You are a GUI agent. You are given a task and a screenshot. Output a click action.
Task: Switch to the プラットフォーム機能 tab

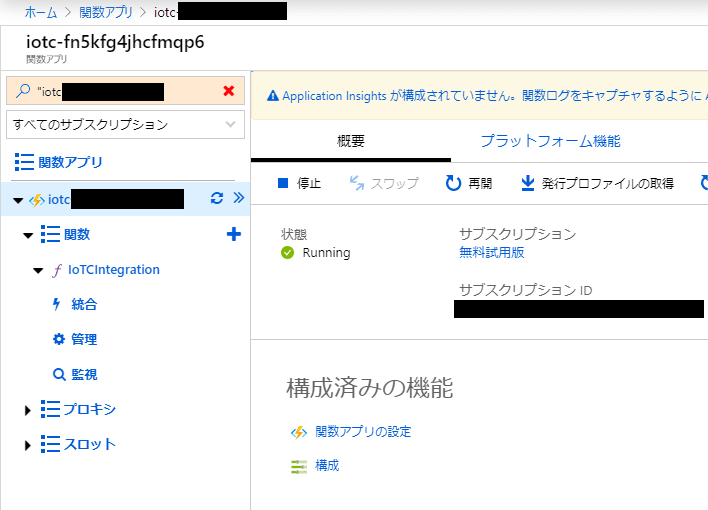pos(550,141)
